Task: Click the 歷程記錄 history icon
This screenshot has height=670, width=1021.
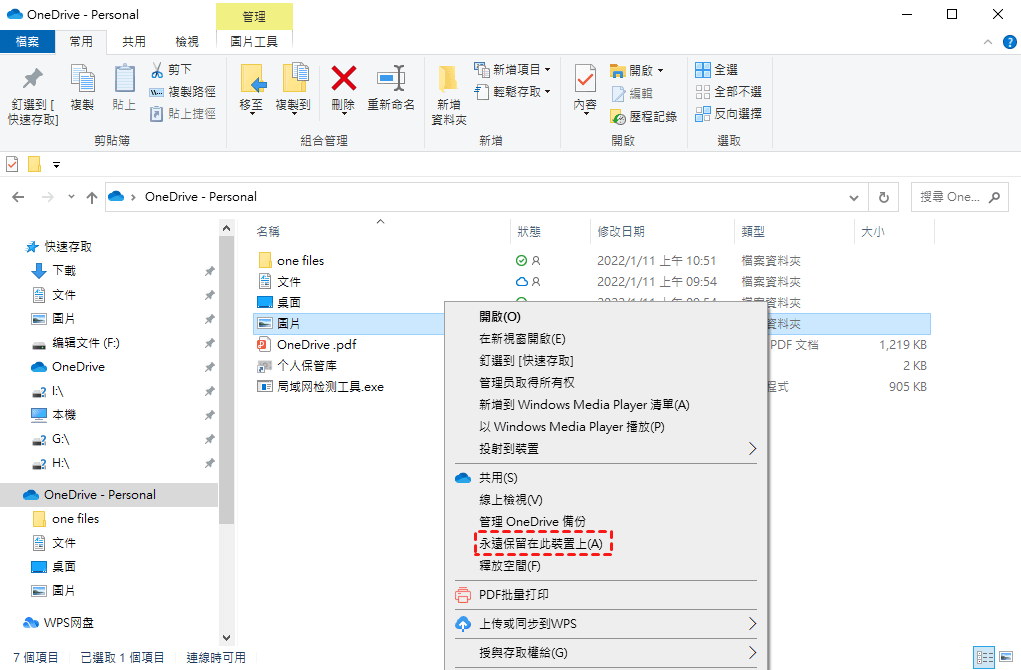Action: coord(618,117)
